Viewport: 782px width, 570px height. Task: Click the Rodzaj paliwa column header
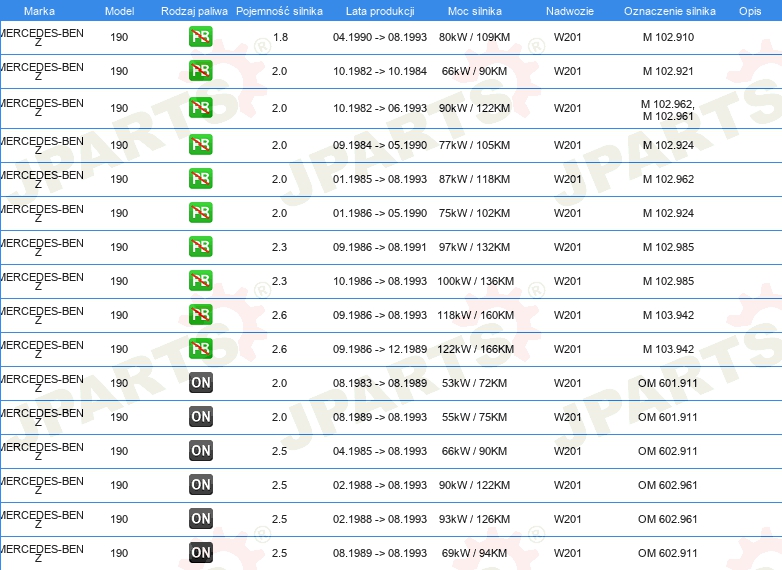pyautogui.click(x=194, y=11)
